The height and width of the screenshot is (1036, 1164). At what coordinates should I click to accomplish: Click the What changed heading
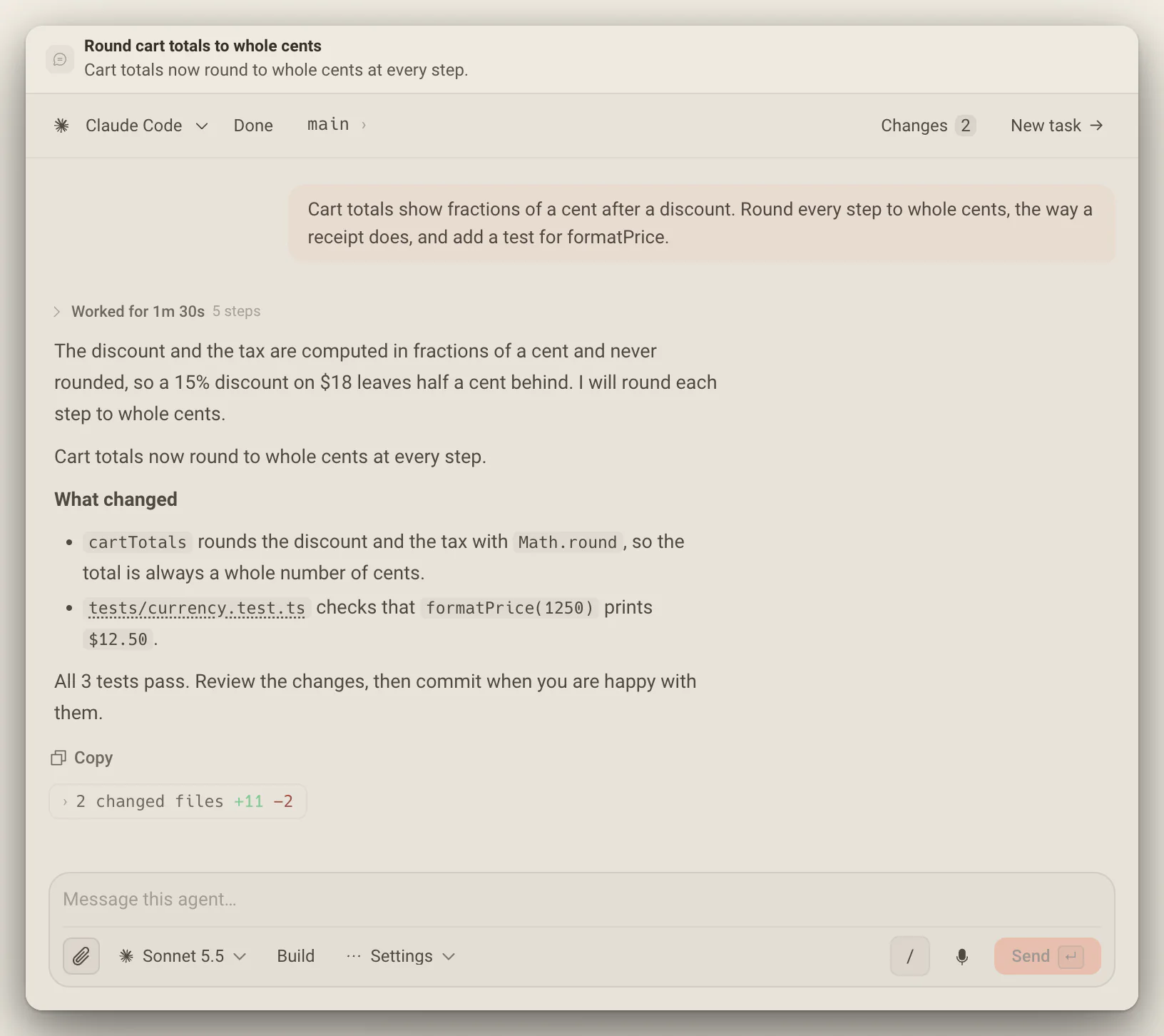pos(116,499)
